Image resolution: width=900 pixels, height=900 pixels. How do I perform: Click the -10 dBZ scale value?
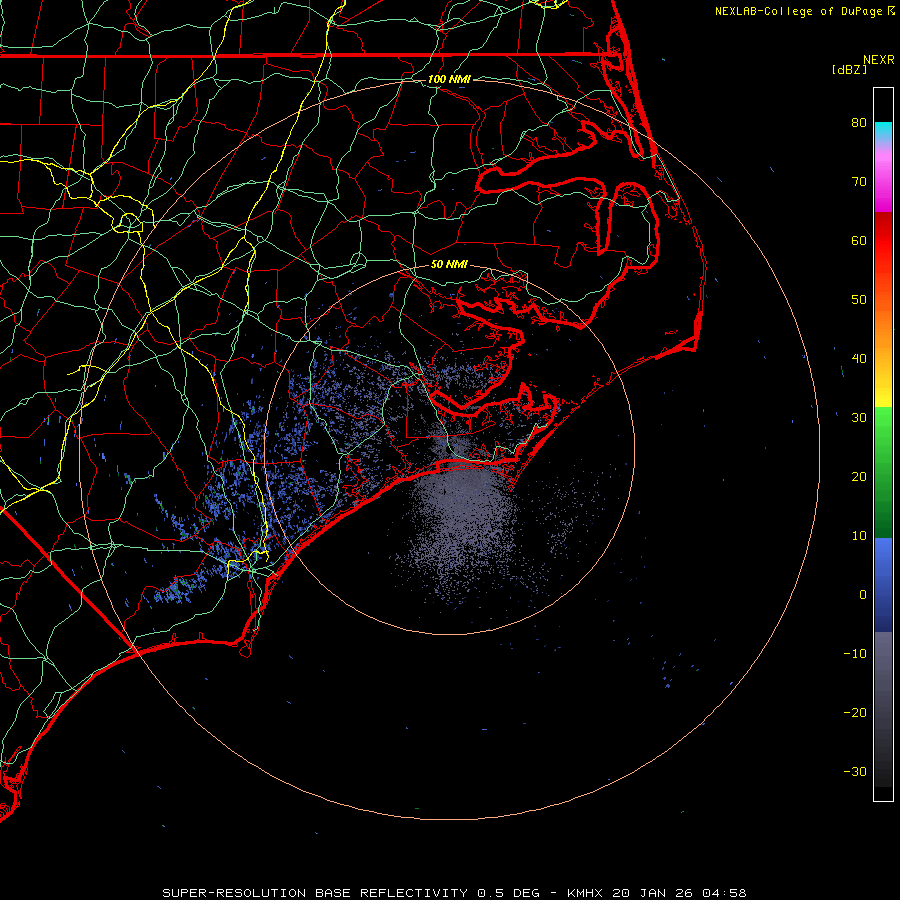coord(855,654)
